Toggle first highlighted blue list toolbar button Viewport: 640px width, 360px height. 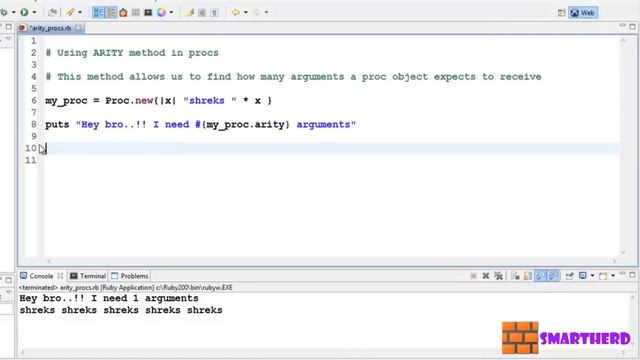(98, 13)
